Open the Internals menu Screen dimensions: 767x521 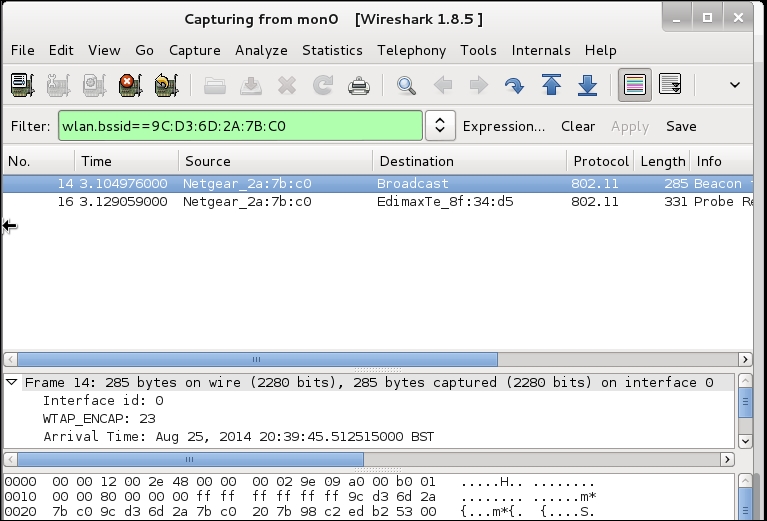(x=541, y=50)
